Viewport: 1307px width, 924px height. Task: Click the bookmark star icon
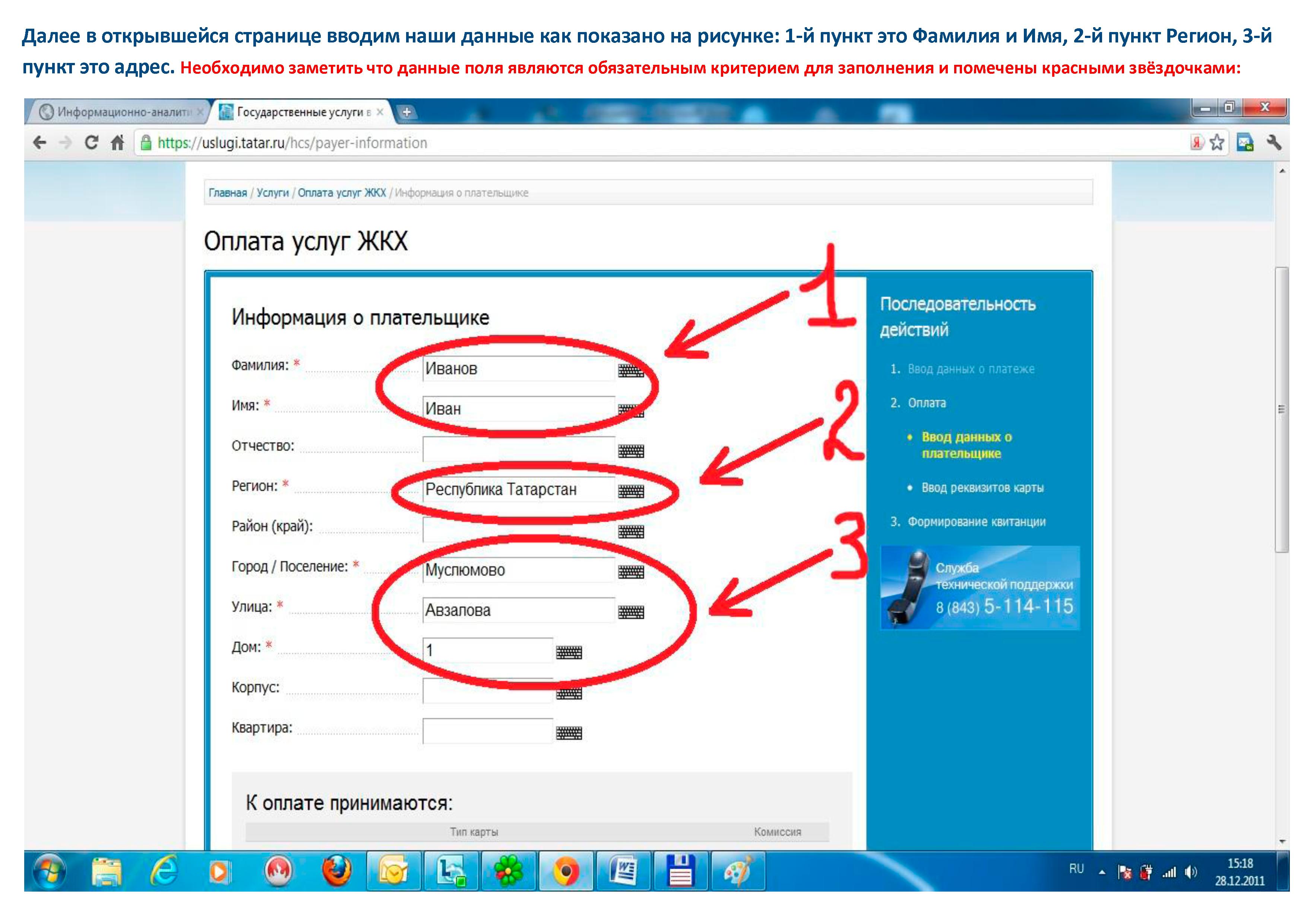pyautogui.click(x=1216, y=142)
